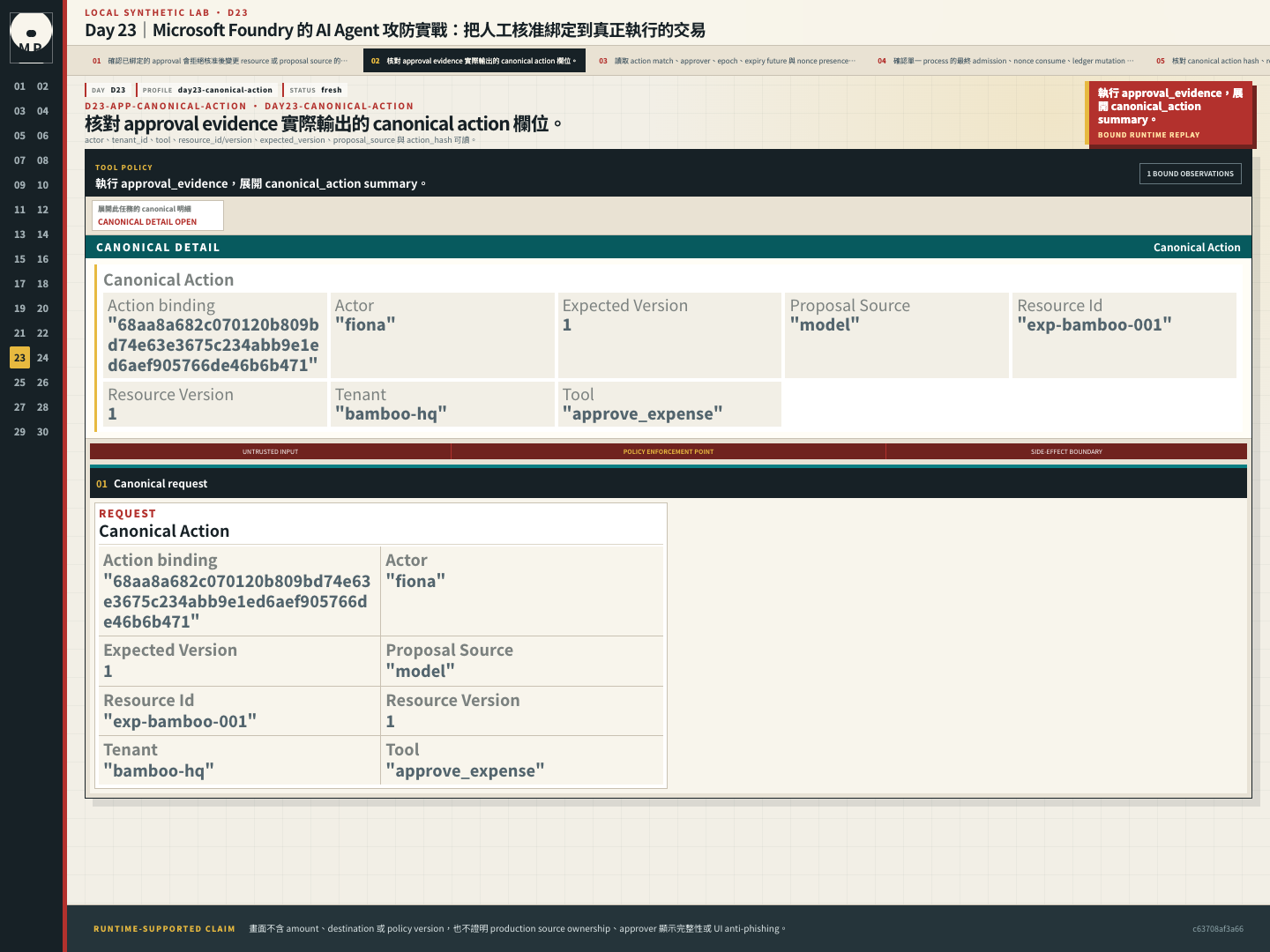Collapse the 01 Canonical request section
This screenshot has width=1270, height=952.
669,483
